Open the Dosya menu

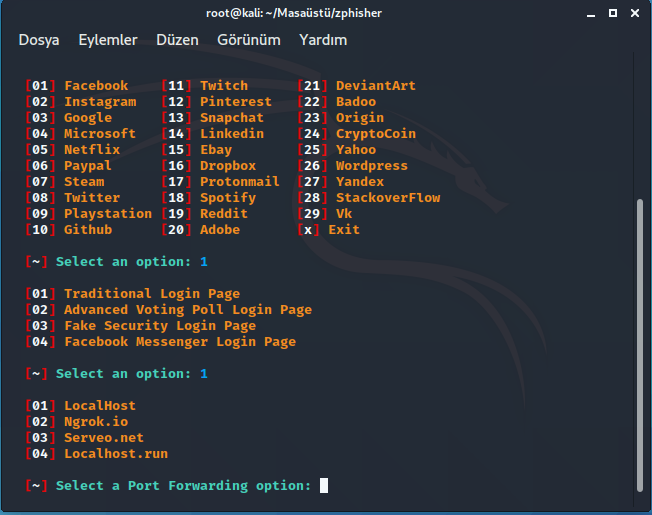(x=39, y=40)
